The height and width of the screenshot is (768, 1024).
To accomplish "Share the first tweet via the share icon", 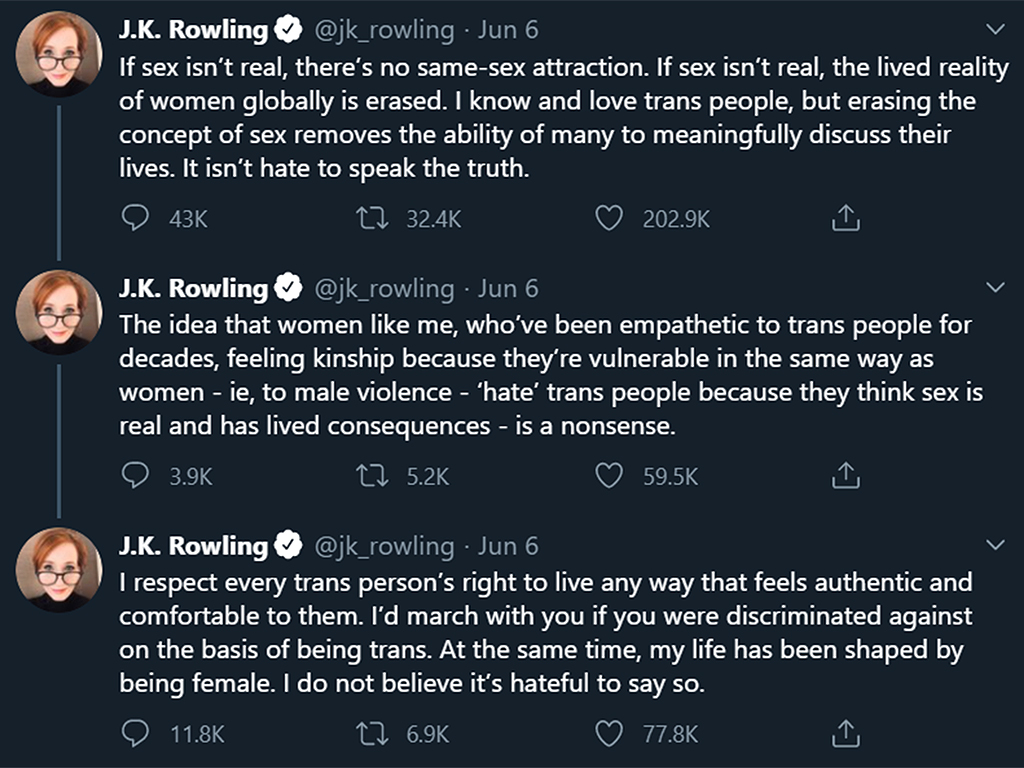I will pos(845,217).
